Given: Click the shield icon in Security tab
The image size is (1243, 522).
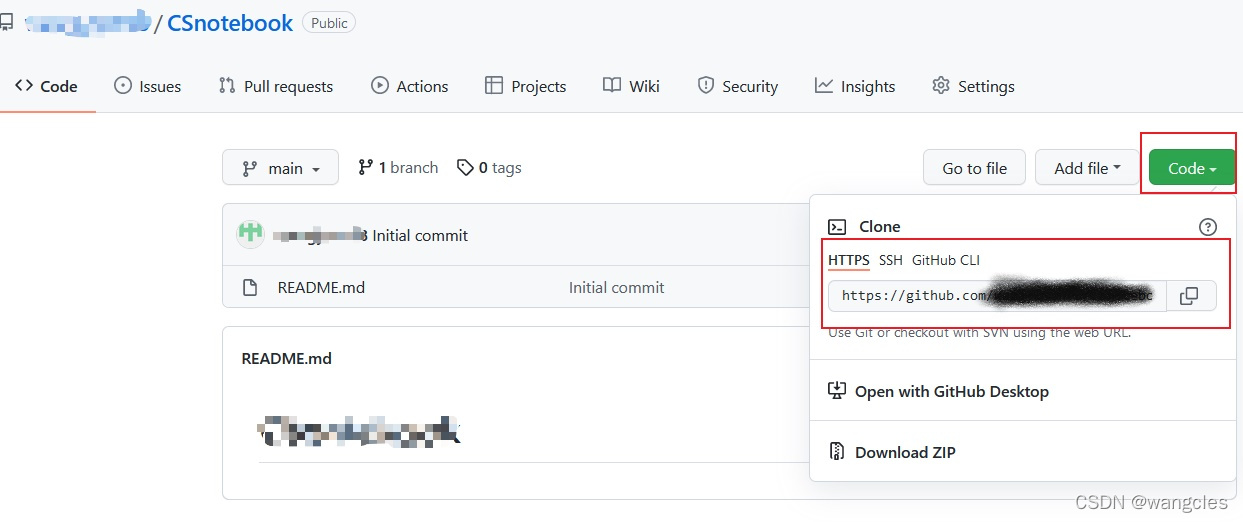Looking at the screenshot, I should pos(706,86).
